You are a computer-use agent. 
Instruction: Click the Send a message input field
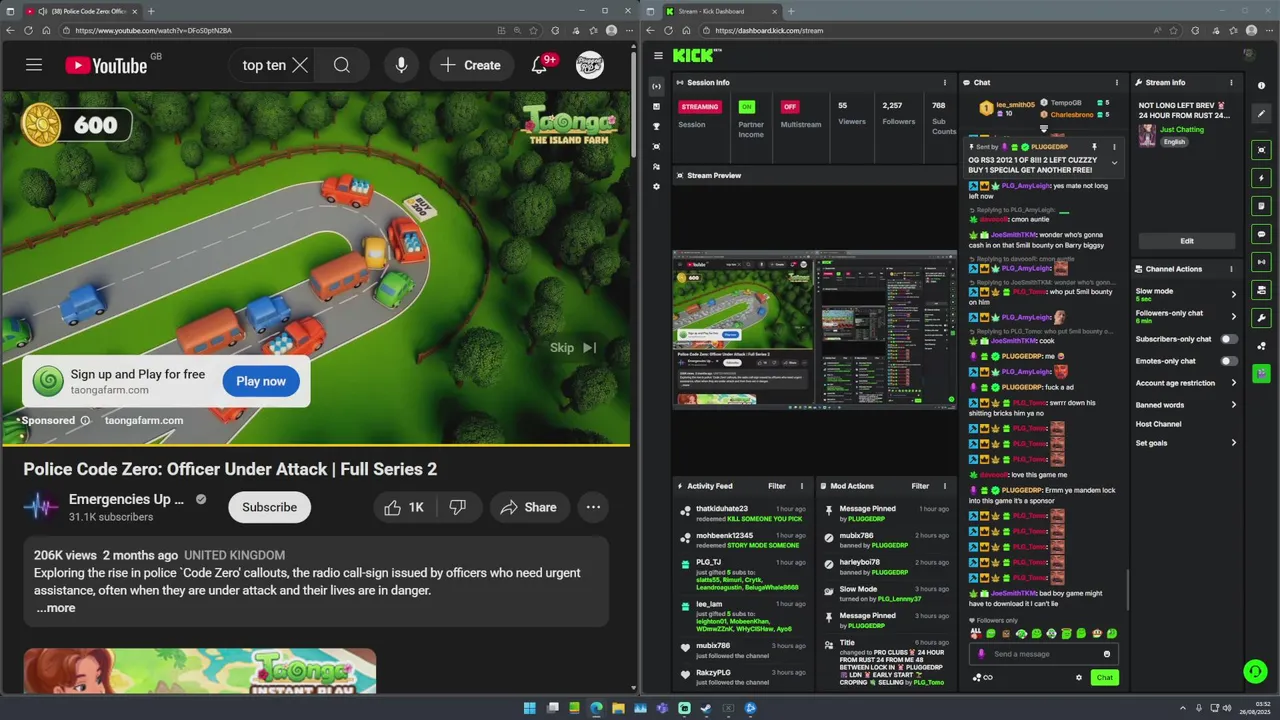1045,654
